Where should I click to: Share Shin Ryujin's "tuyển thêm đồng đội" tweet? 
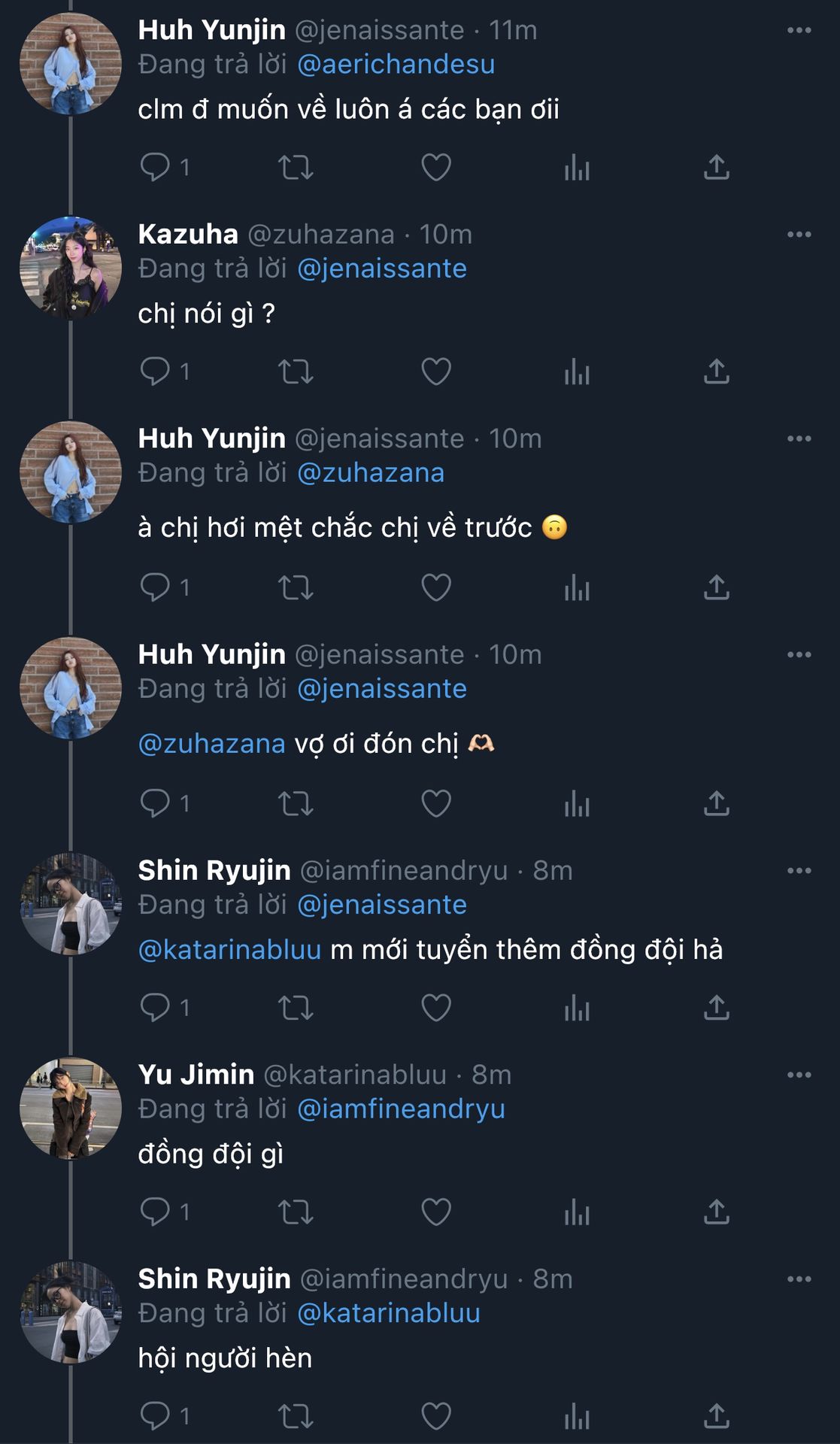coord(716,1007)
